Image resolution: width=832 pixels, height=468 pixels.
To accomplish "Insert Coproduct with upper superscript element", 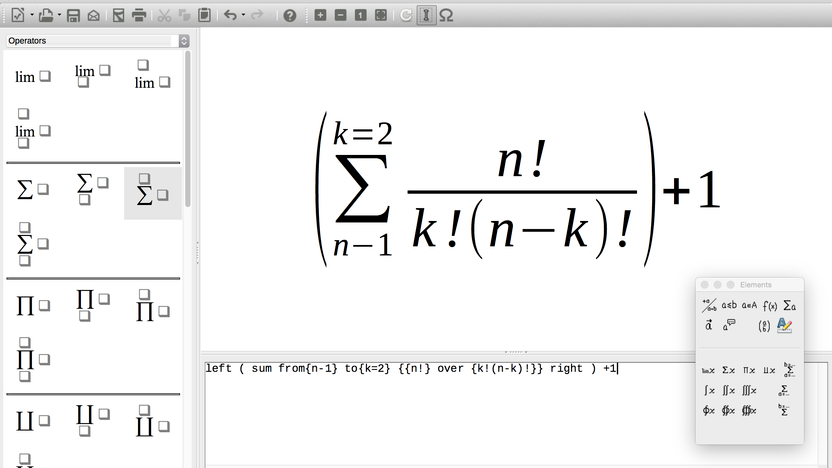I will click(x=153, y=421).
